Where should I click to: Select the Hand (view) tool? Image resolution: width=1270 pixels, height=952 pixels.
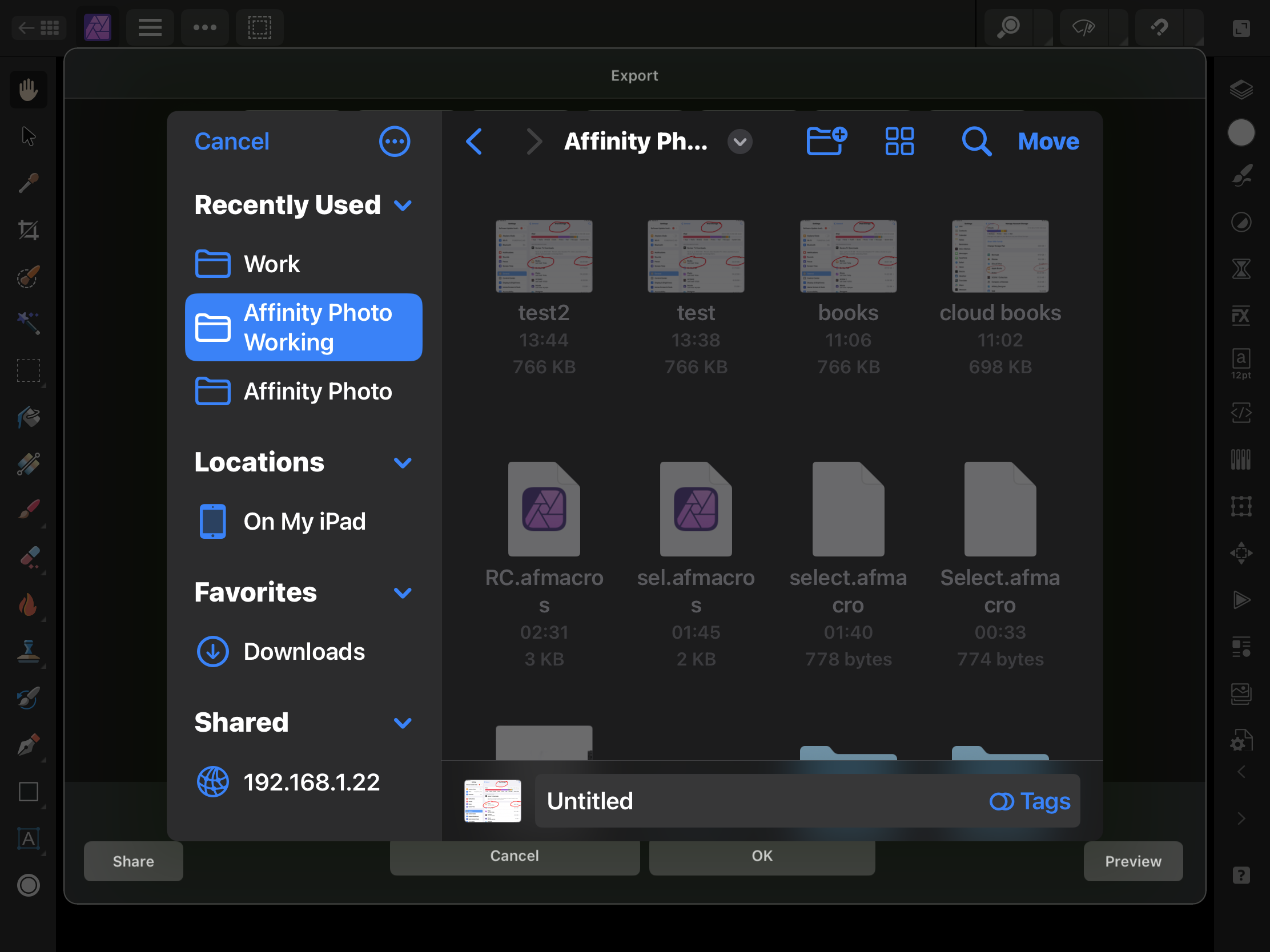[28, 90]
